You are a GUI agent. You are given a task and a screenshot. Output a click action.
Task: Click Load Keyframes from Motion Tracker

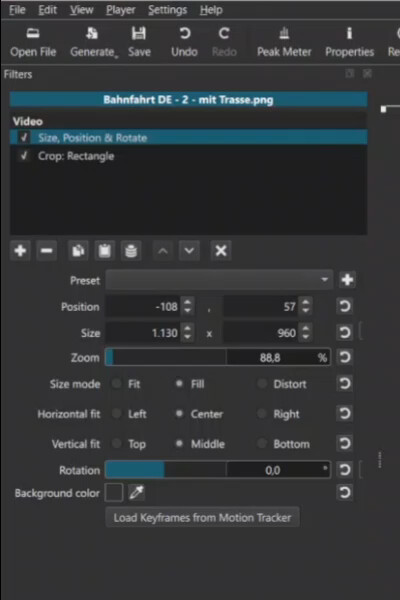(202, 518)
